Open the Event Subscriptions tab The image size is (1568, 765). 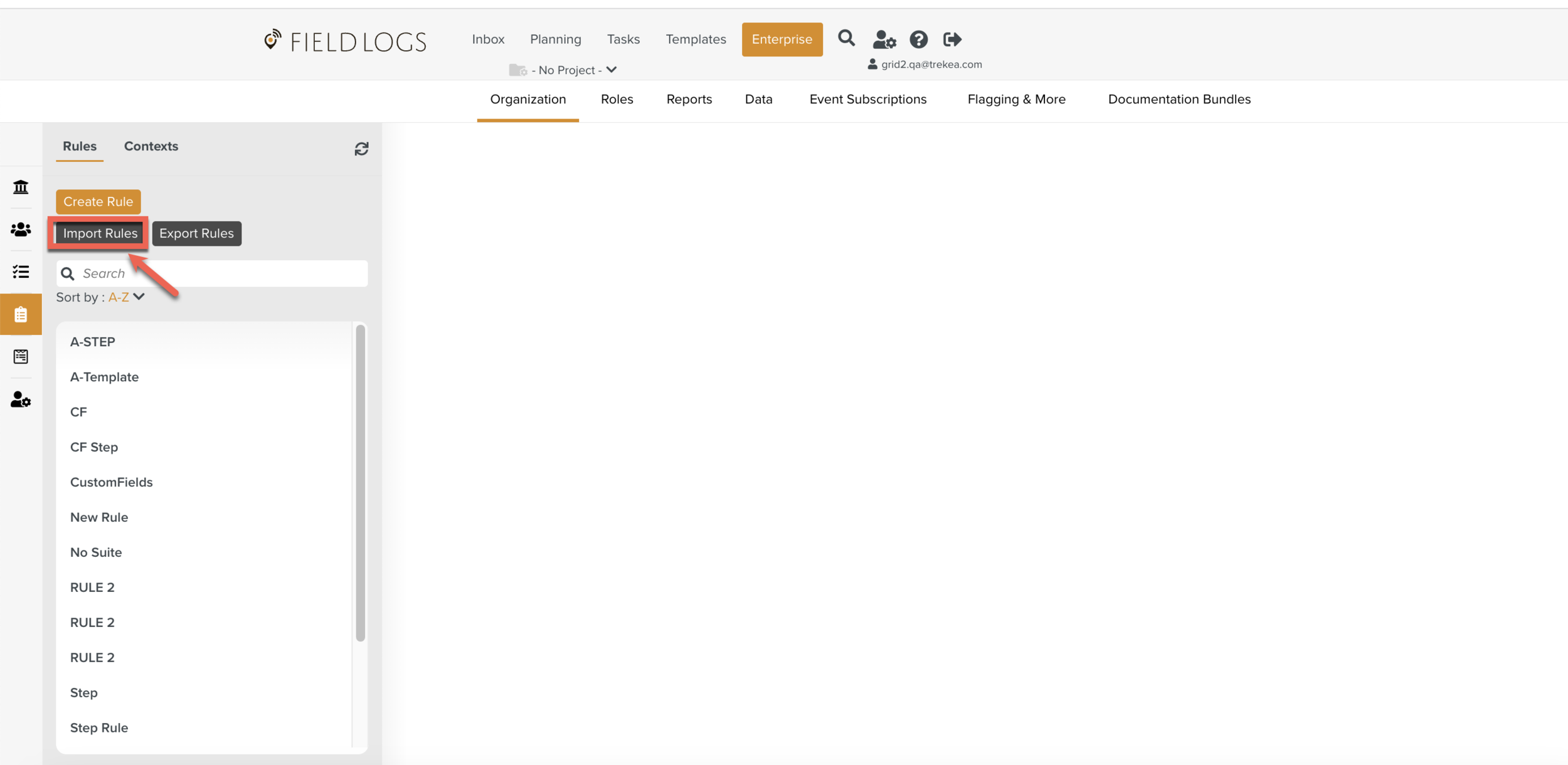[867, 99]
